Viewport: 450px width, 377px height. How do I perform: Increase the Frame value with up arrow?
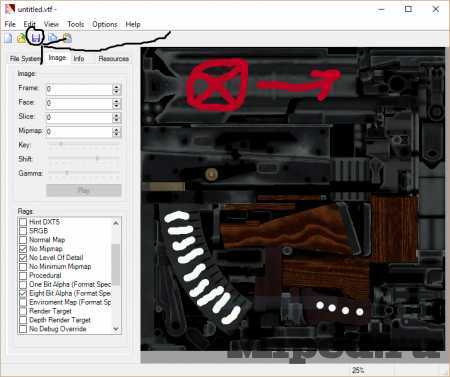pos(116,87)
